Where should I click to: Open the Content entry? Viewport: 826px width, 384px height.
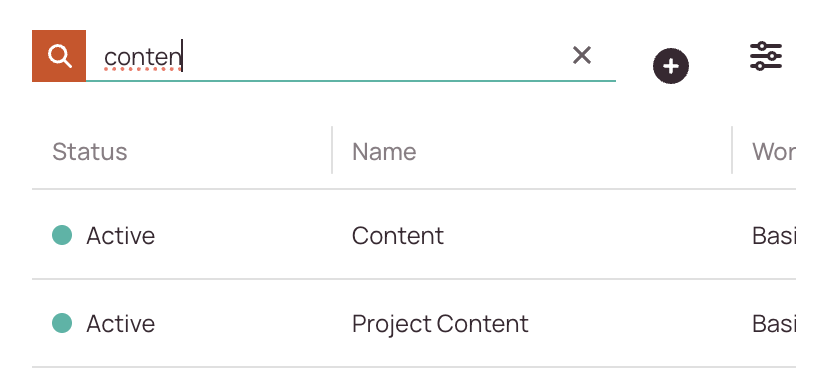point(398,235)
